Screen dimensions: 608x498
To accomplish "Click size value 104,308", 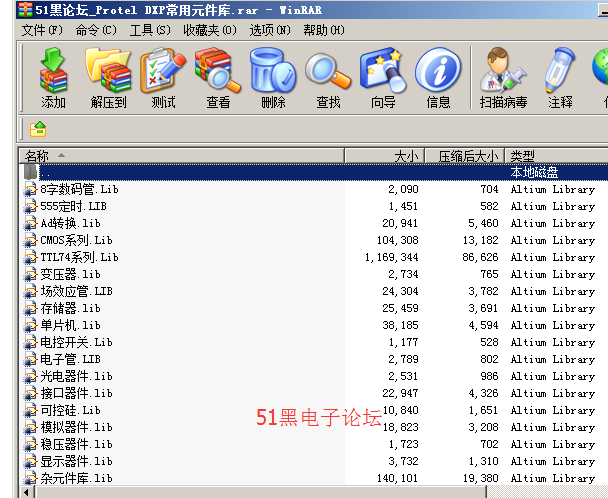I will pyautogui.click(x=397, y=240).
